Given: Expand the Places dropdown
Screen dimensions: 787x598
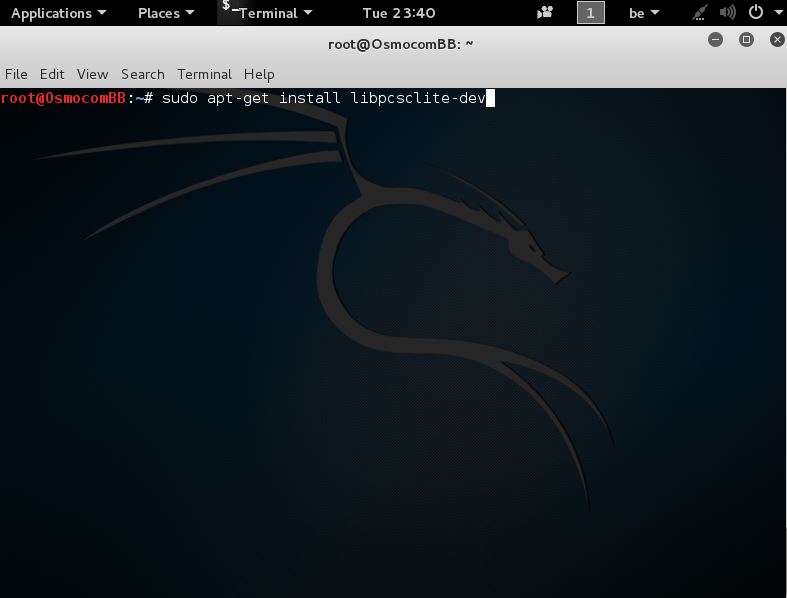Looking at the screenshot, I should 166,13.
